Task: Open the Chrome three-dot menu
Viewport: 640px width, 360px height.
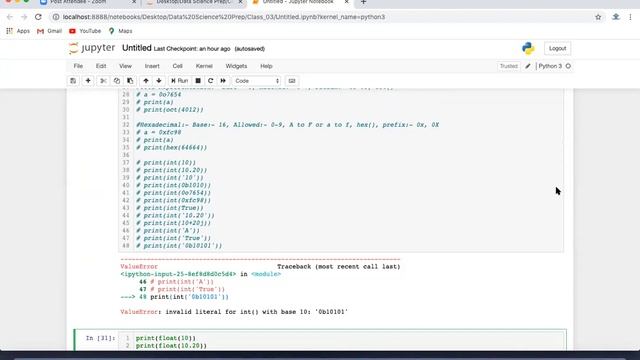Action: coord(630,17)
